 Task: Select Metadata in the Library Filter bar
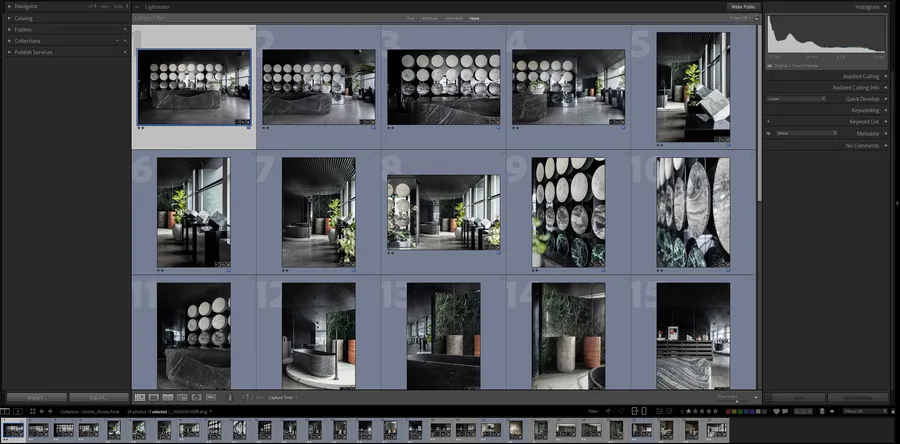coord(453,18)
